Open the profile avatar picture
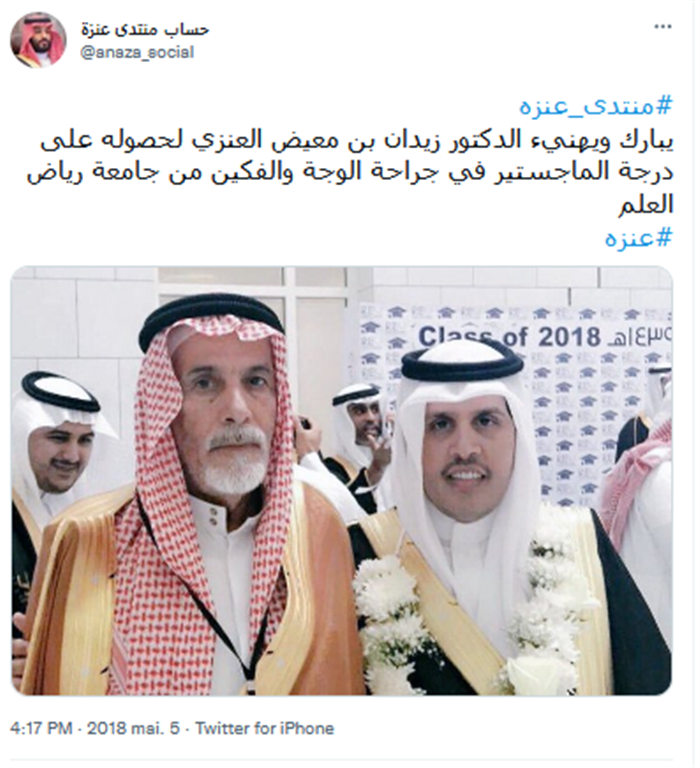The width and height of the screenshot is (700, 768). coord(38,40)
